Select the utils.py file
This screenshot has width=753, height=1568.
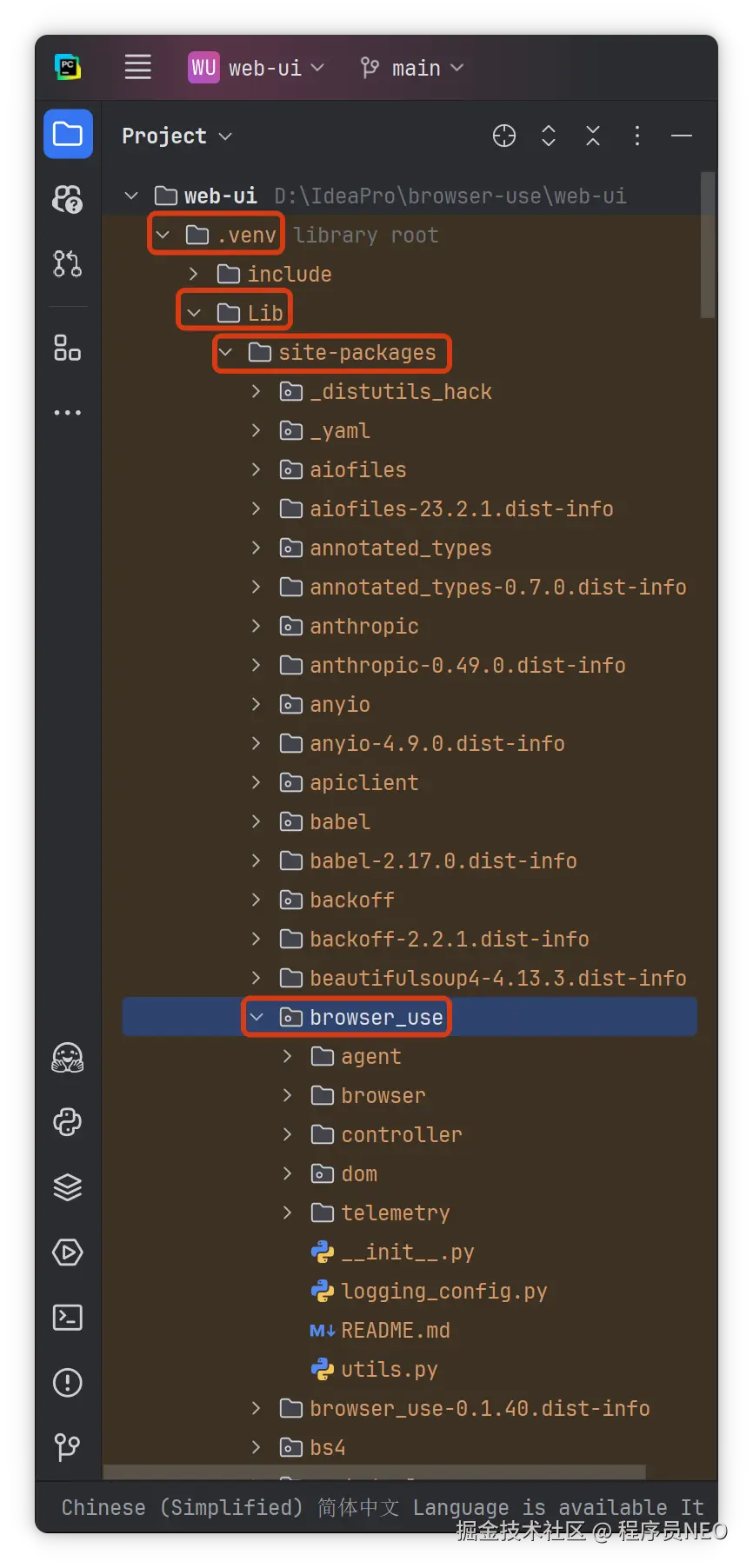click(x=389, y=1370)
